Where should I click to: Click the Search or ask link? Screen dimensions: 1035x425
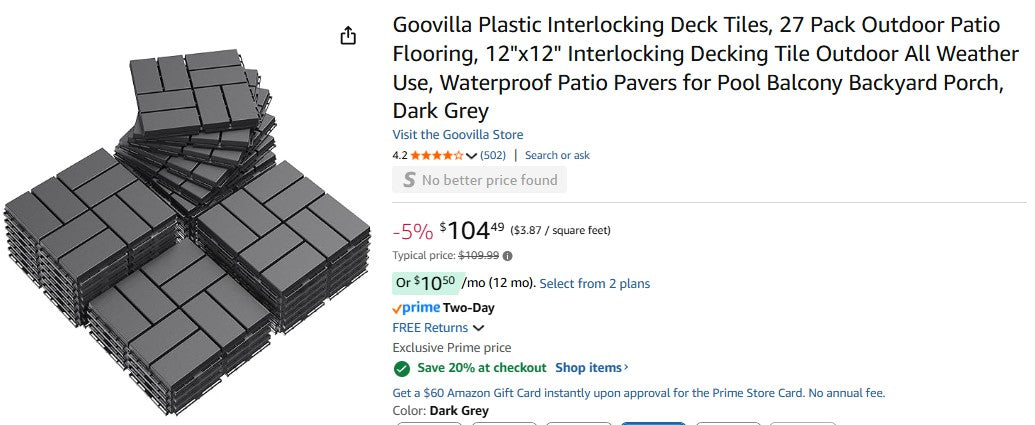coord(557,156)
